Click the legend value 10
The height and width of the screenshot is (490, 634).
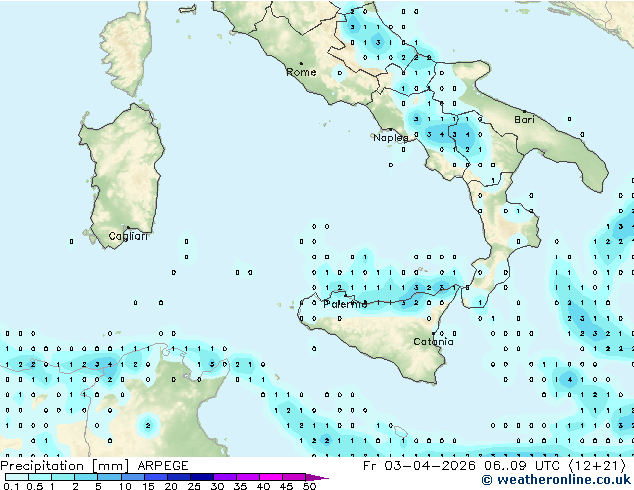(125, 486)
